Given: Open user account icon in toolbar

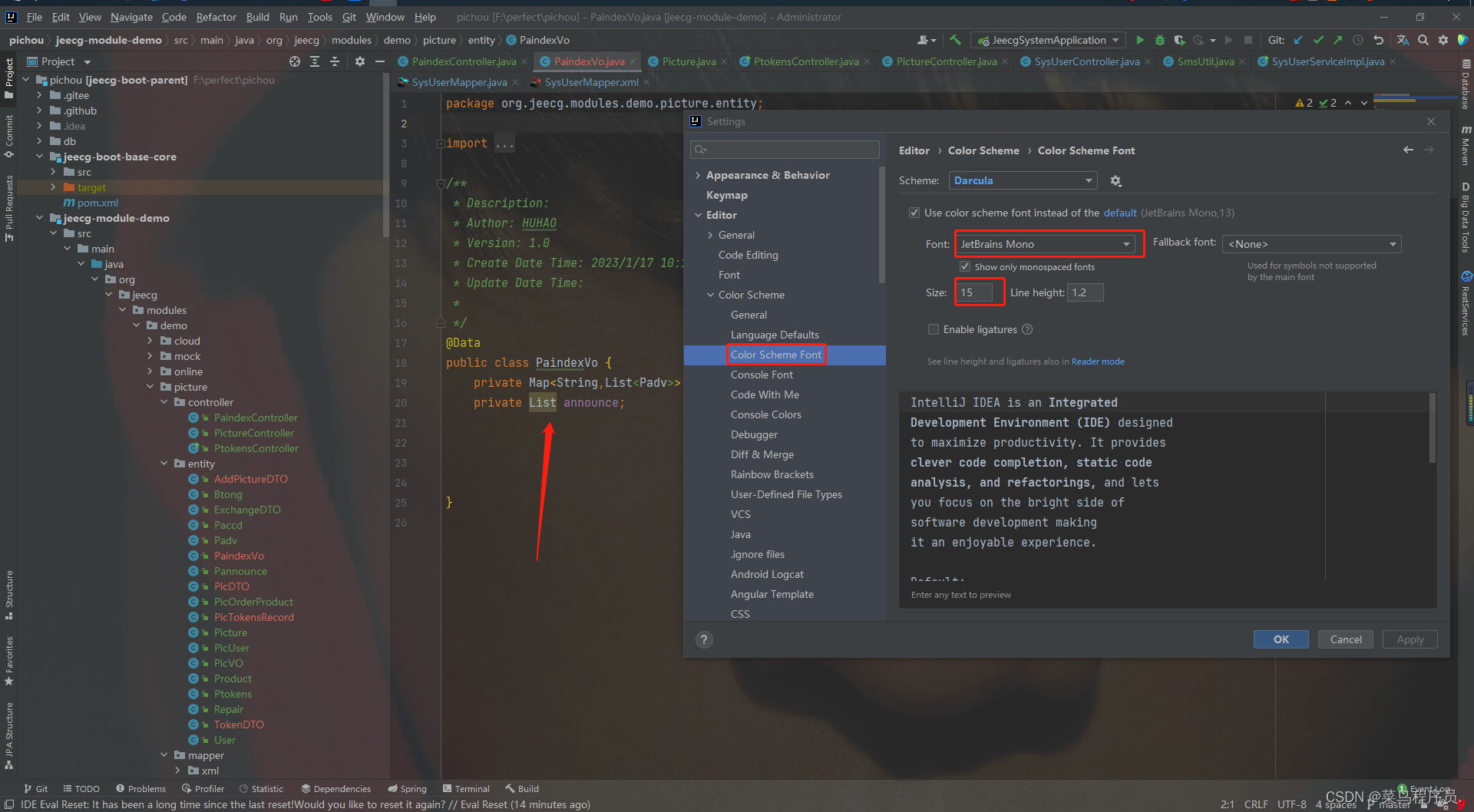Looking at the screenshot, I should pyautogui.click(x=927, y=40).
